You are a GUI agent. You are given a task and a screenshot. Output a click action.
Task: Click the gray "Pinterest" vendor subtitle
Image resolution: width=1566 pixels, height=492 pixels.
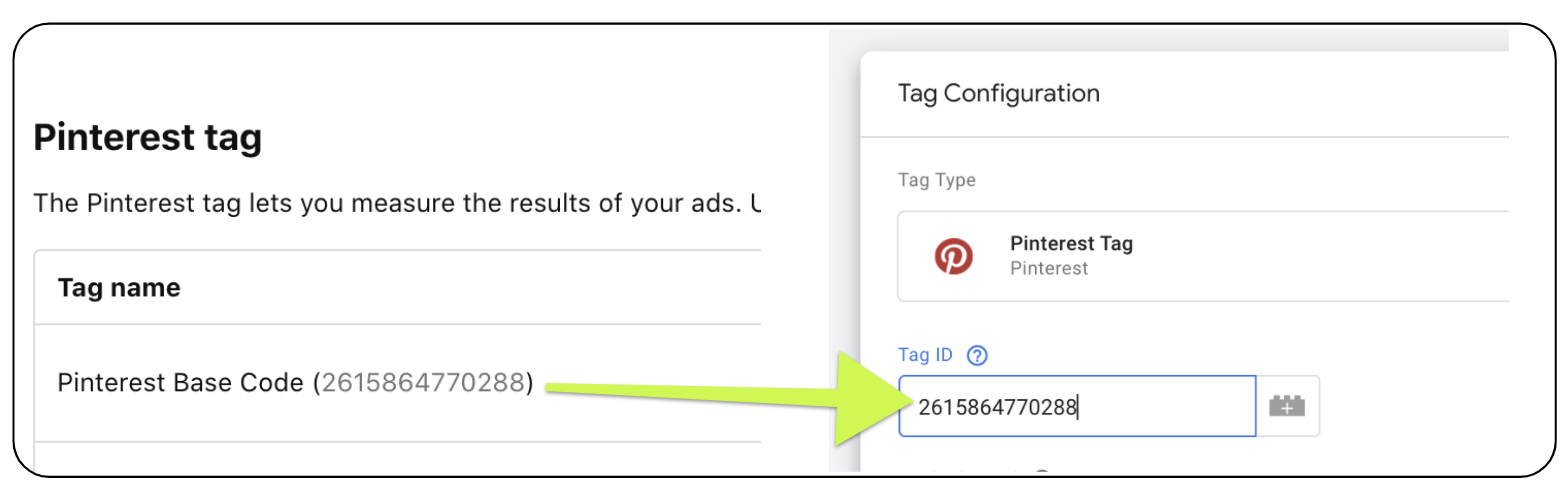(x=1049, y=268)
